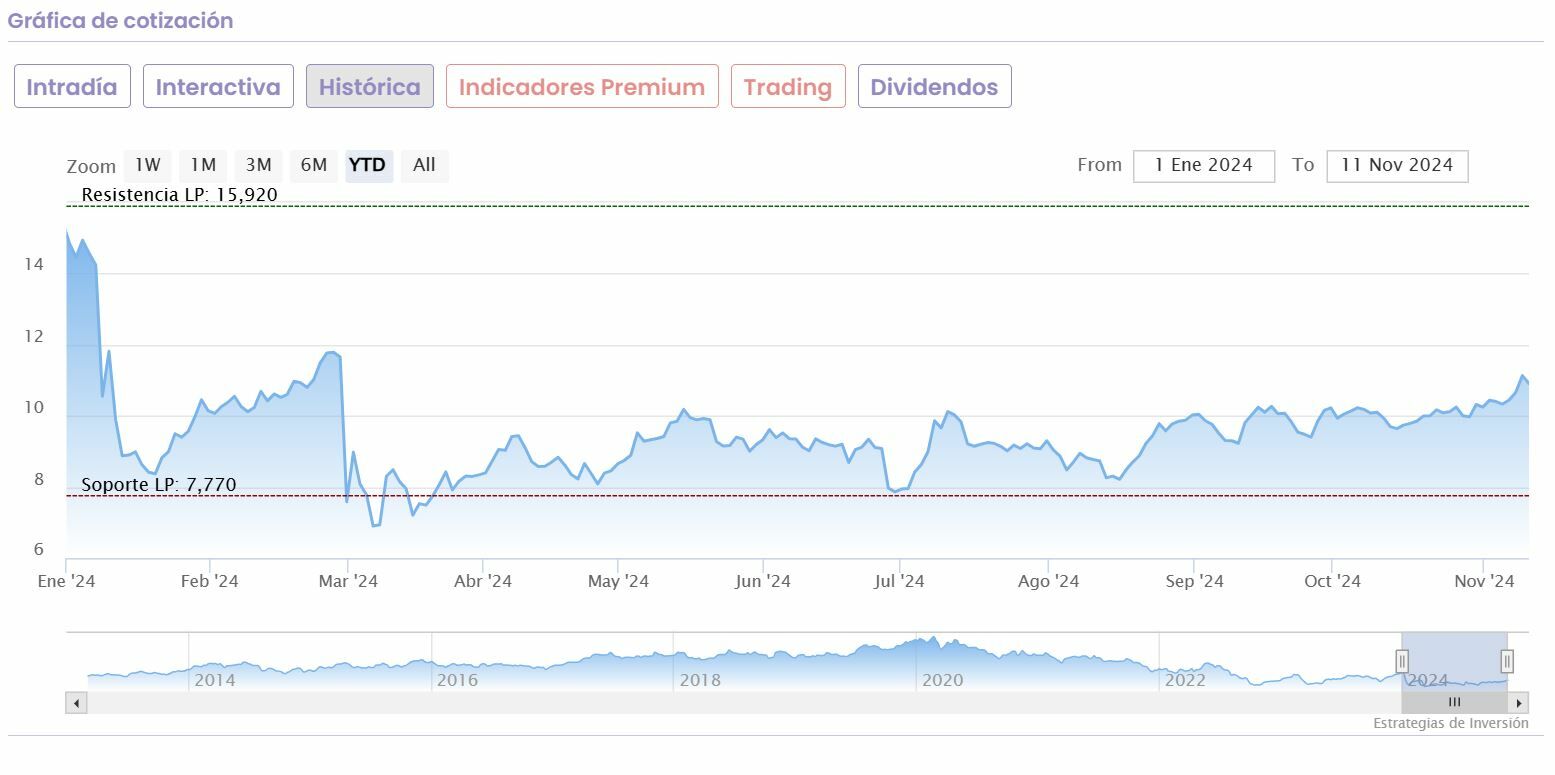Image resolution: width=1555 pixels, height=775 pixels.
Task: Select the 1W zoom range
Action: [x=148, y=165]
